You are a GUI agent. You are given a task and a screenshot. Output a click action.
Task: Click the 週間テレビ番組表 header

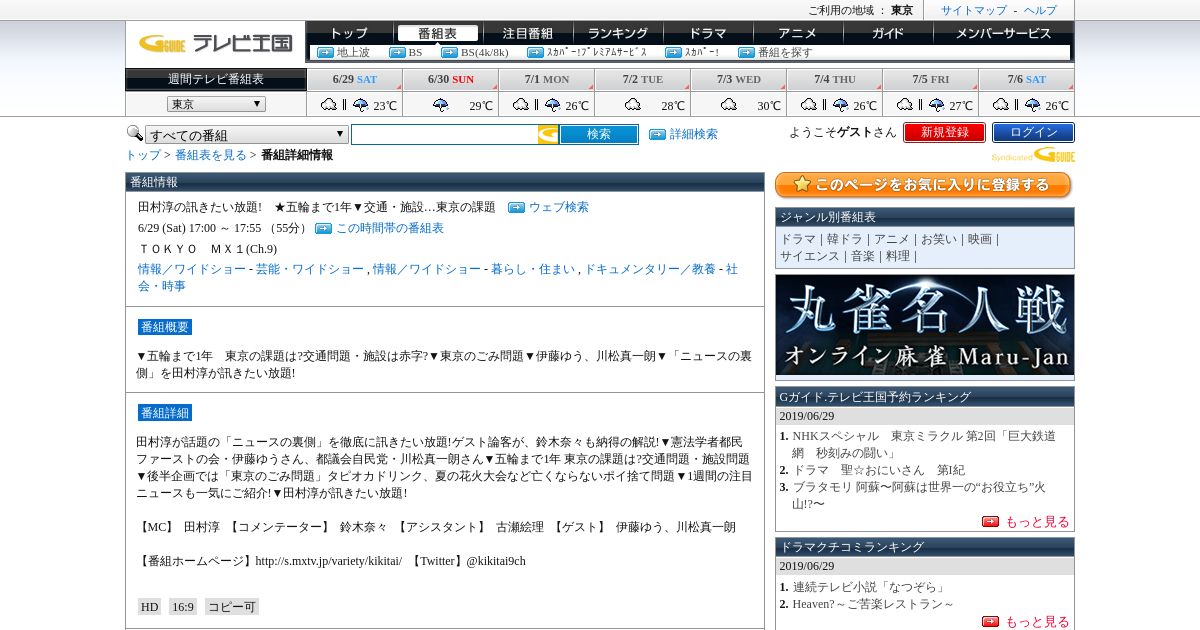coord(215,79)
